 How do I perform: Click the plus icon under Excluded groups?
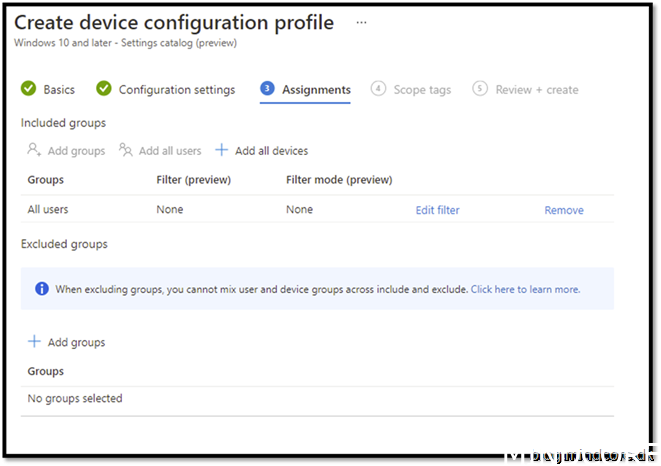click(x=35, y=342)
